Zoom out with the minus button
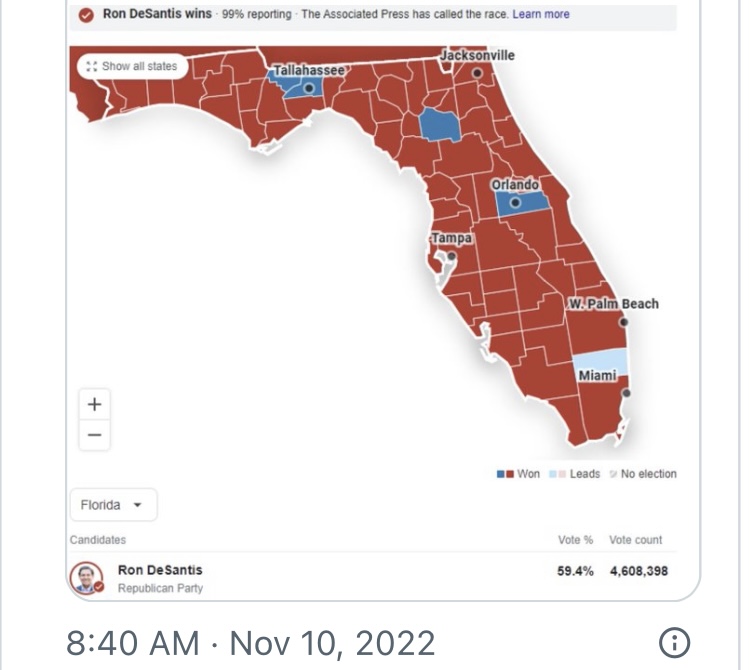 [x=95, y=435]
